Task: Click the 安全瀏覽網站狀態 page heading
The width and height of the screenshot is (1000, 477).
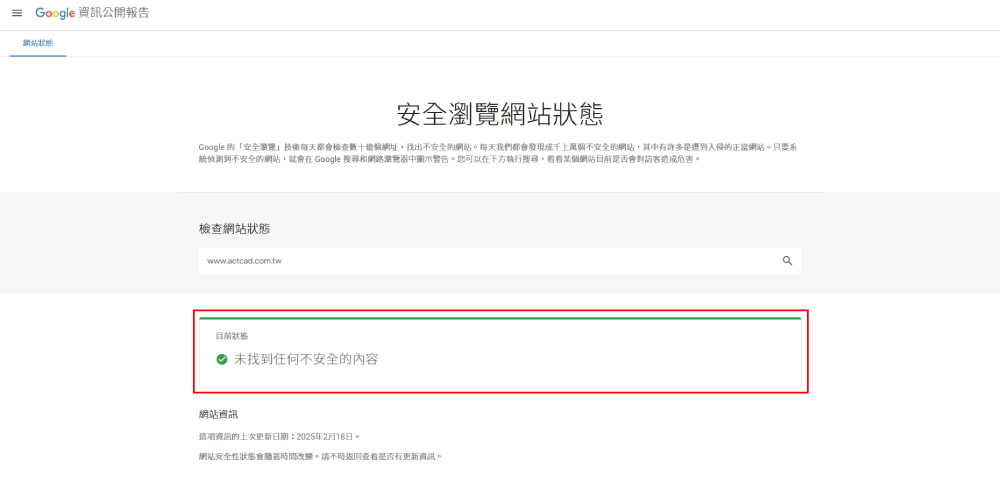Action: click(500, 115)
